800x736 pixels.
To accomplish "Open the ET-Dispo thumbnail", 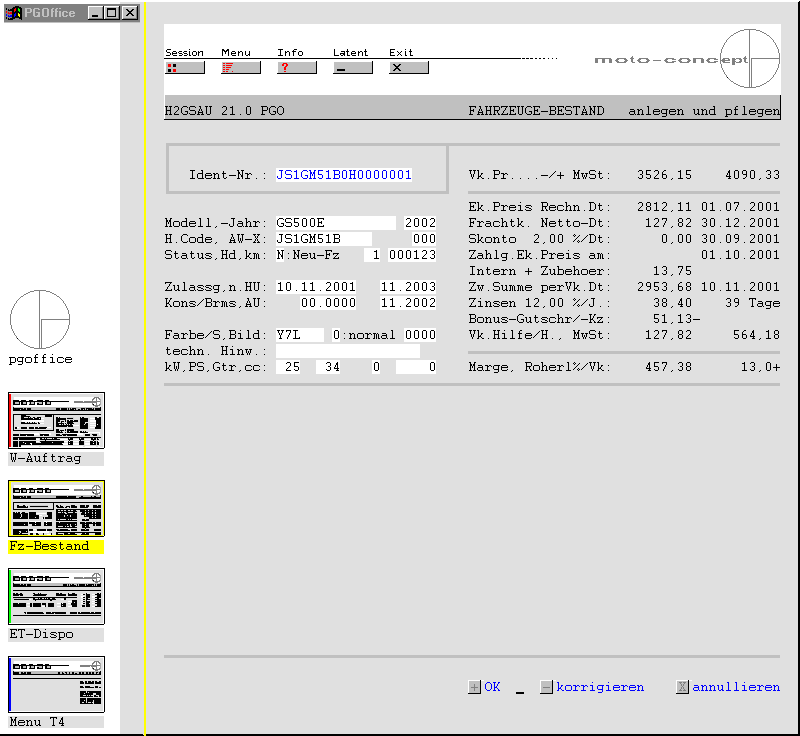I will tap(57, 596).
